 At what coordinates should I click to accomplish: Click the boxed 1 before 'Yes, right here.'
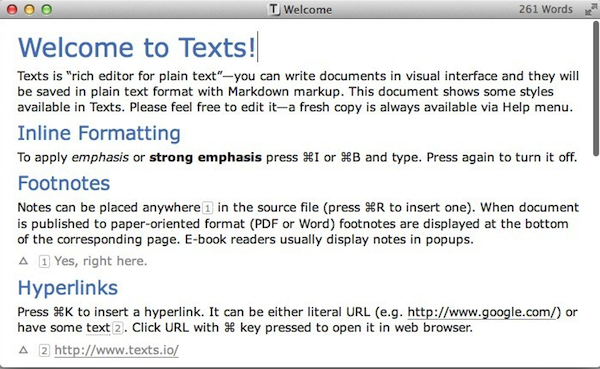click(44, 262)
